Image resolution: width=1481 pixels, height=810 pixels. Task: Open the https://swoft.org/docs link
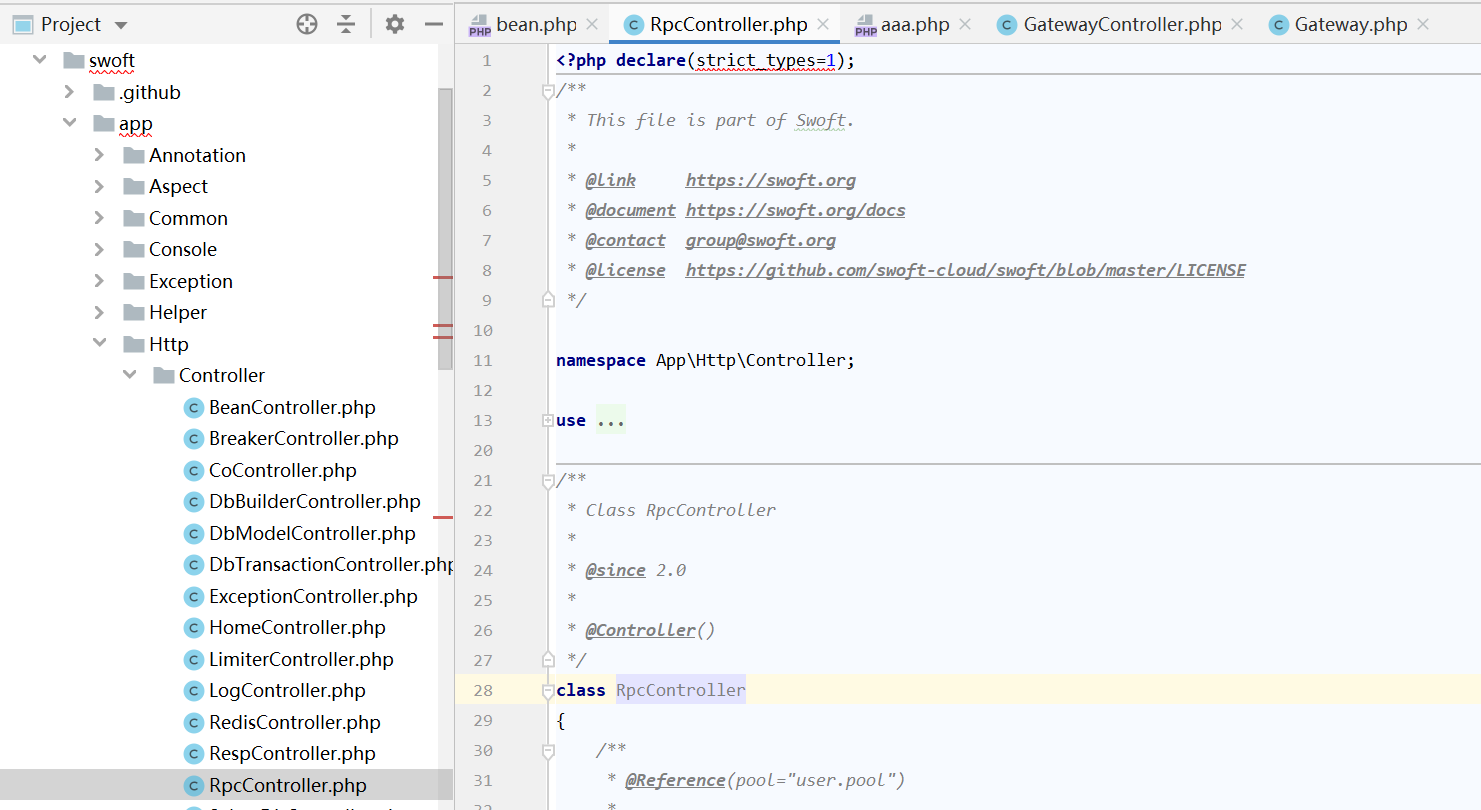click(796, 210)
